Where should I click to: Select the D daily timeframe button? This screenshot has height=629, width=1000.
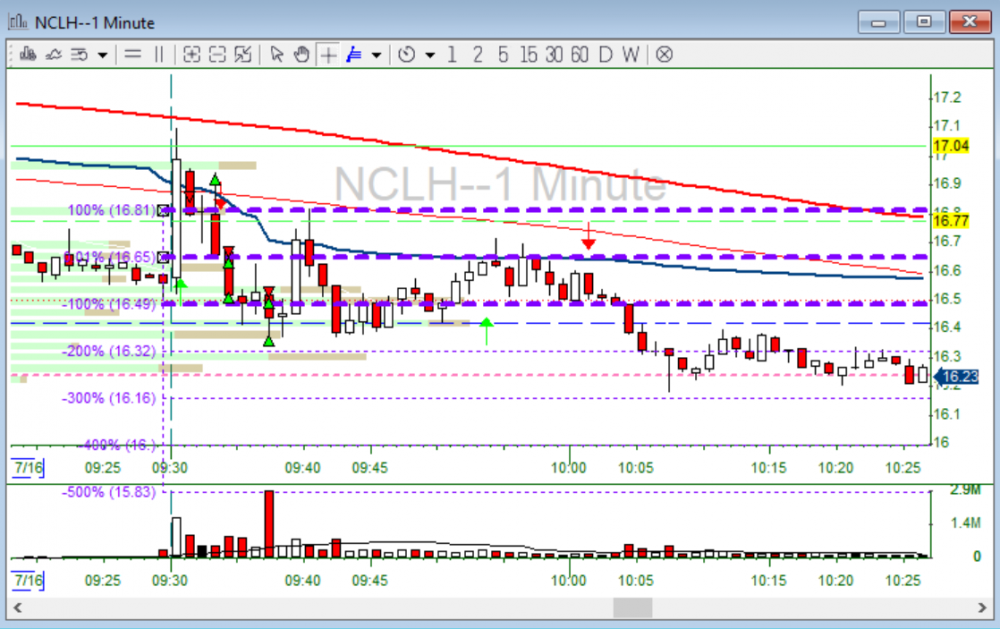click(x=605, y=54)
